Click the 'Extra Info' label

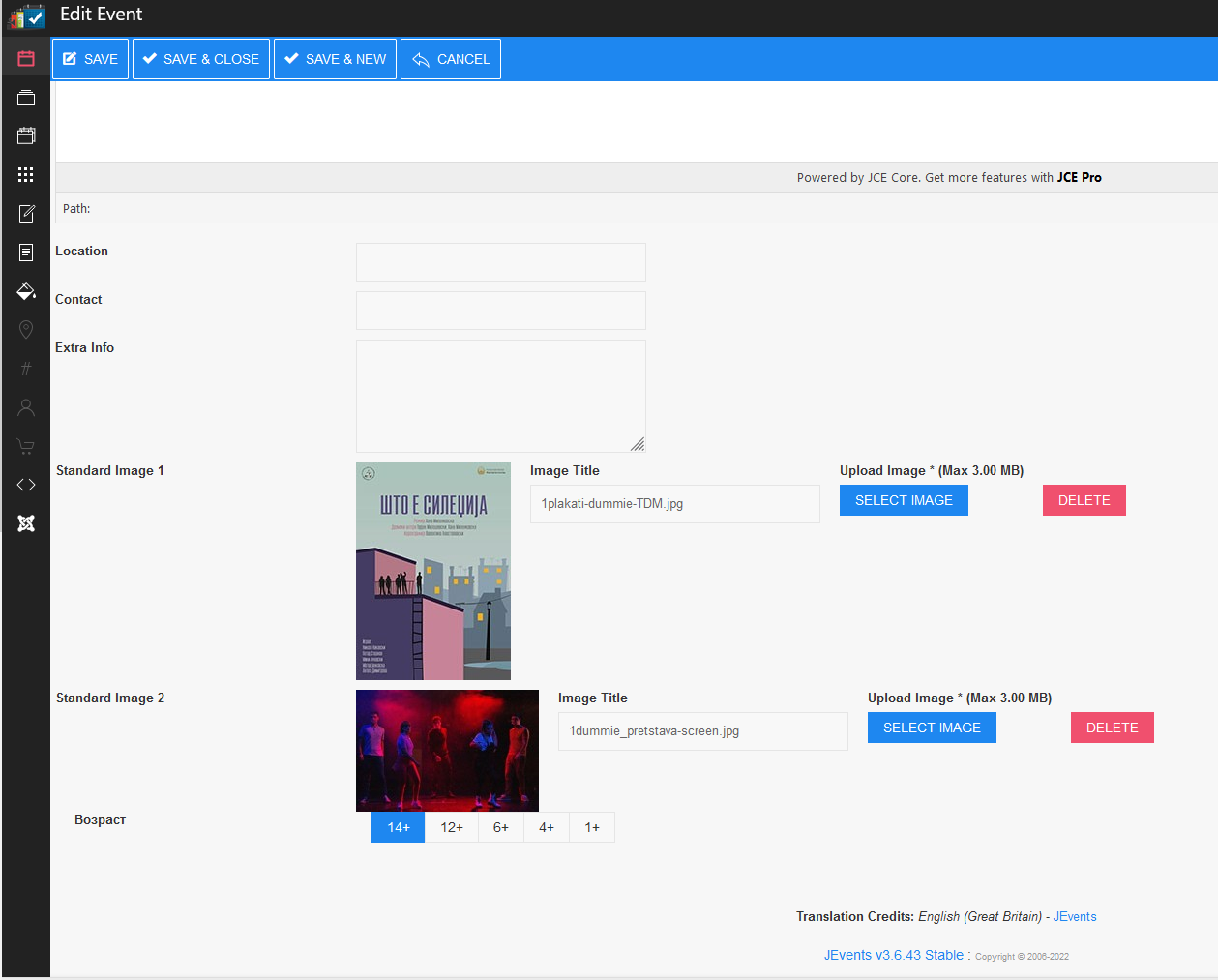pyautogui.click(x=85, y=347)
